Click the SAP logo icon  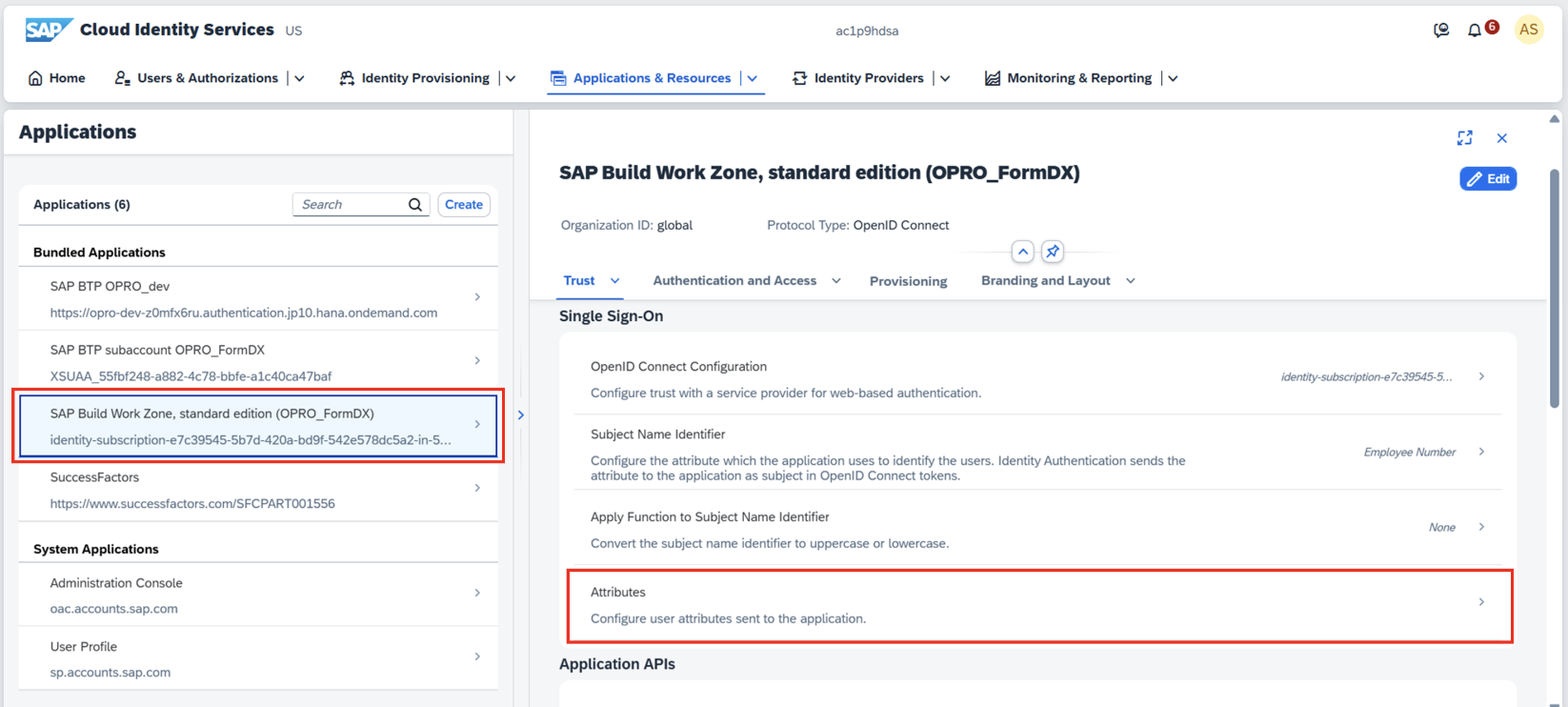tap(48, 30)
